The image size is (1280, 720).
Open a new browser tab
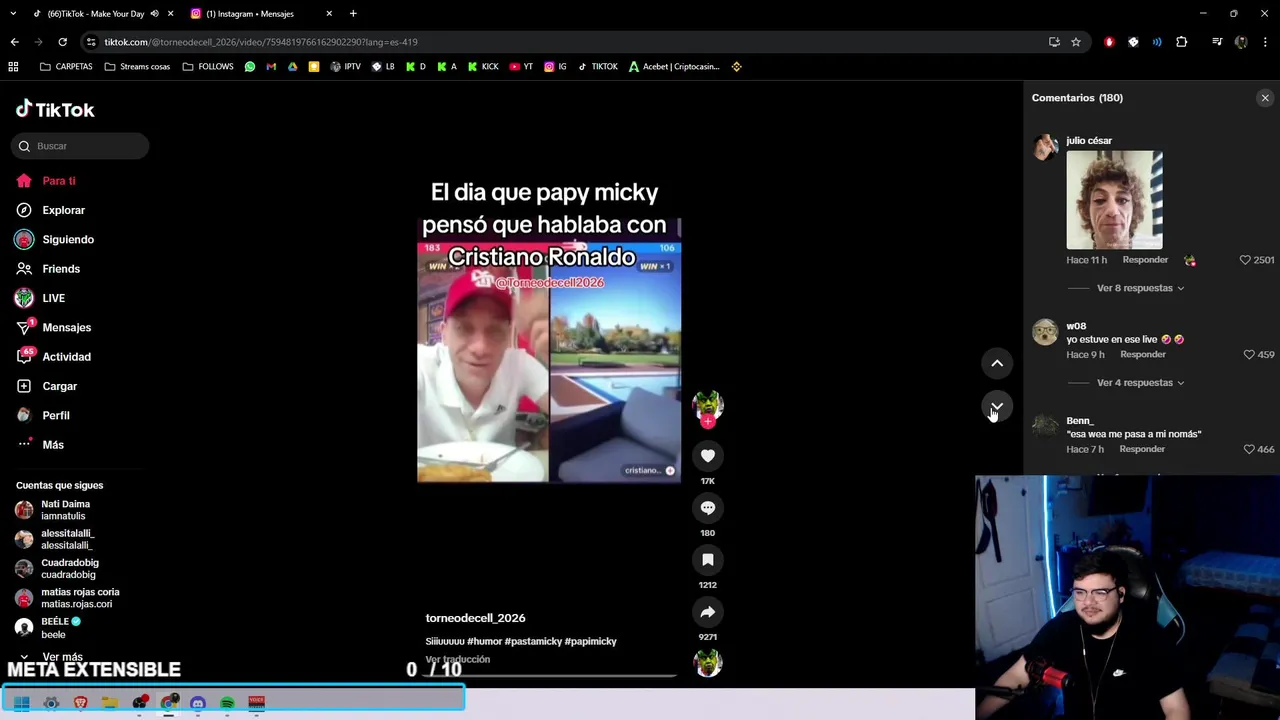coord(353,14)
